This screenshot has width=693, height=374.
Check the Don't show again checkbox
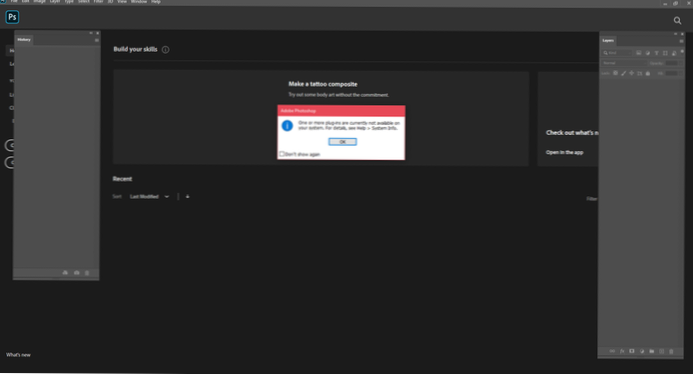pyautogui.click(x=282, y=154)
